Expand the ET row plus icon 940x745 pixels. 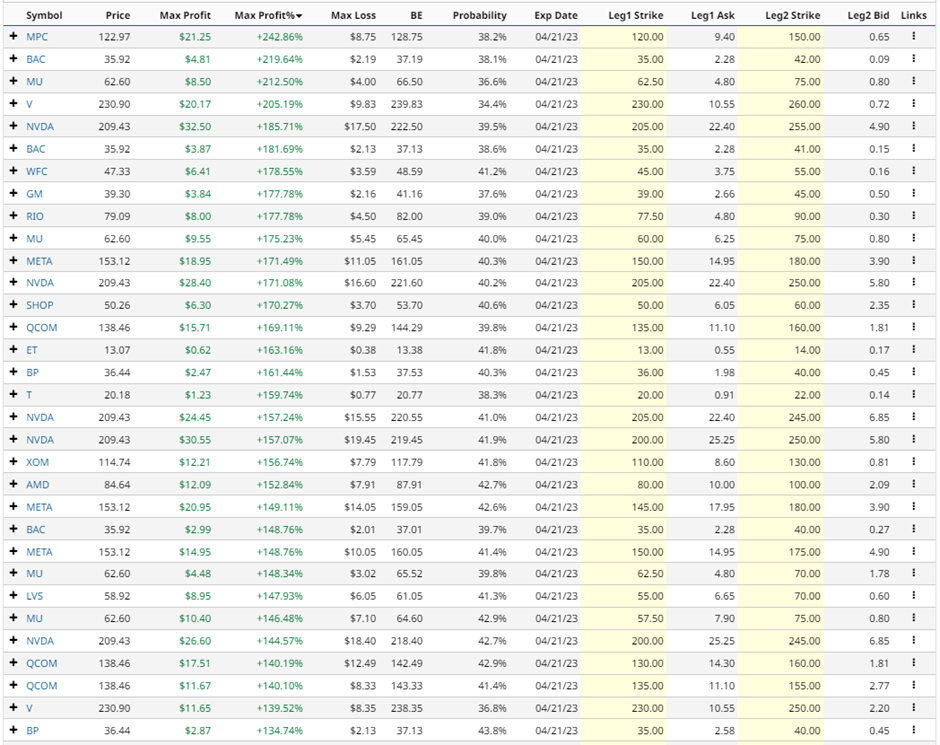click(13, 350)
